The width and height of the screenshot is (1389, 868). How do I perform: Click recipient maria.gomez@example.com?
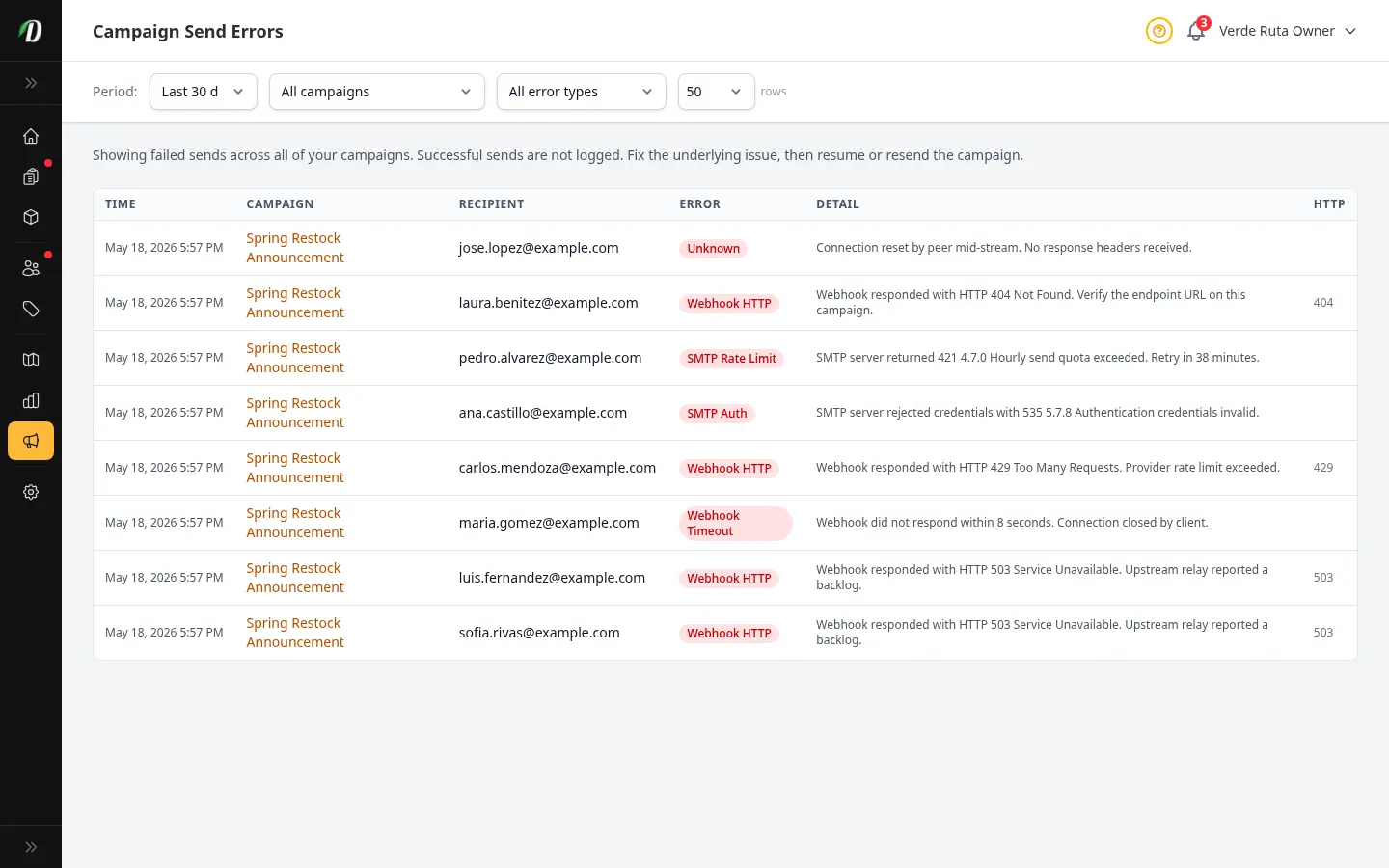point(549,523)
